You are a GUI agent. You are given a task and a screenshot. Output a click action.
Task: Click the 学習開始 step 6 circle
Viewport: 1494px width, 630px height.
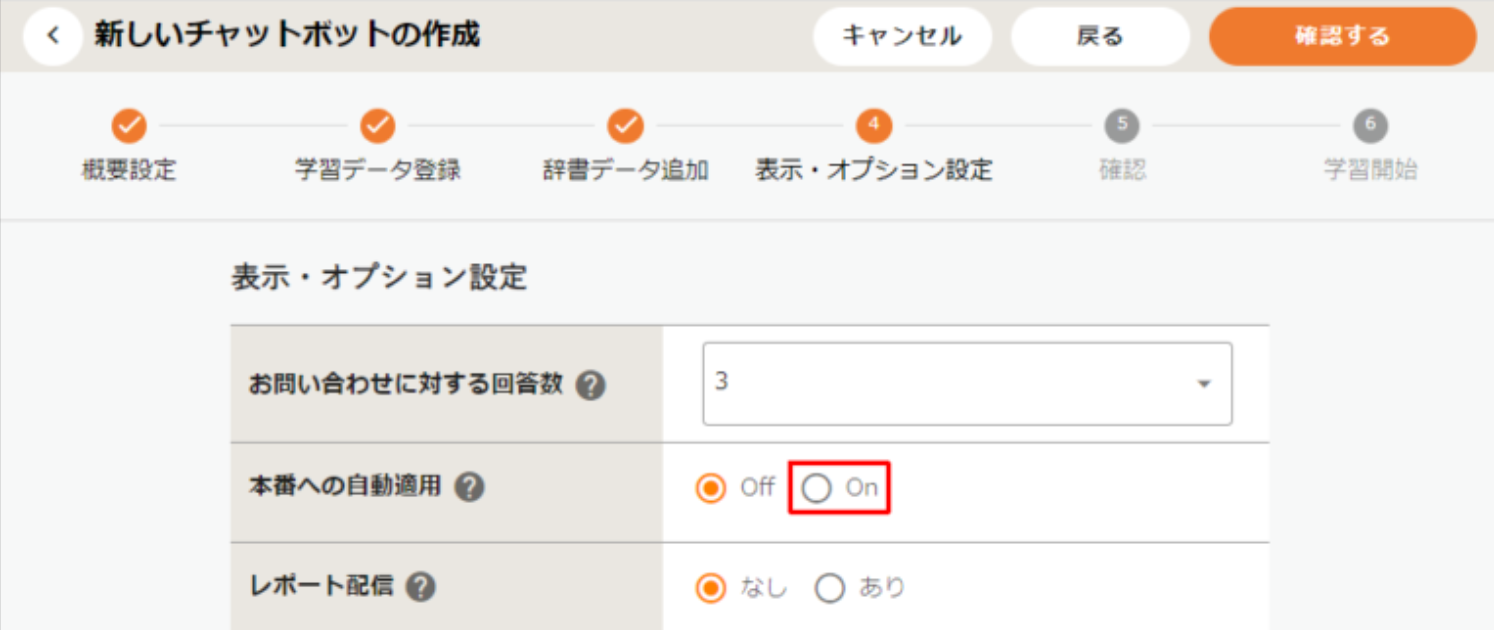point(1370,126)
